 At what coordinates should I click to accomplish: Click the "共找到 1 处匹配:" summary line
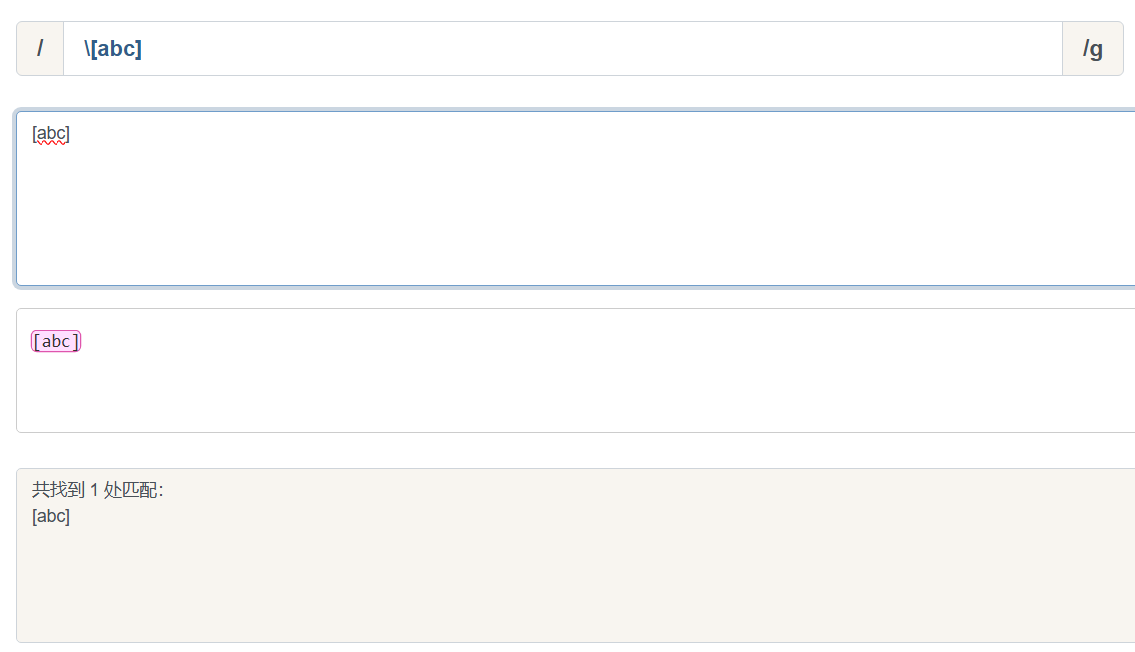coord(97,490)
